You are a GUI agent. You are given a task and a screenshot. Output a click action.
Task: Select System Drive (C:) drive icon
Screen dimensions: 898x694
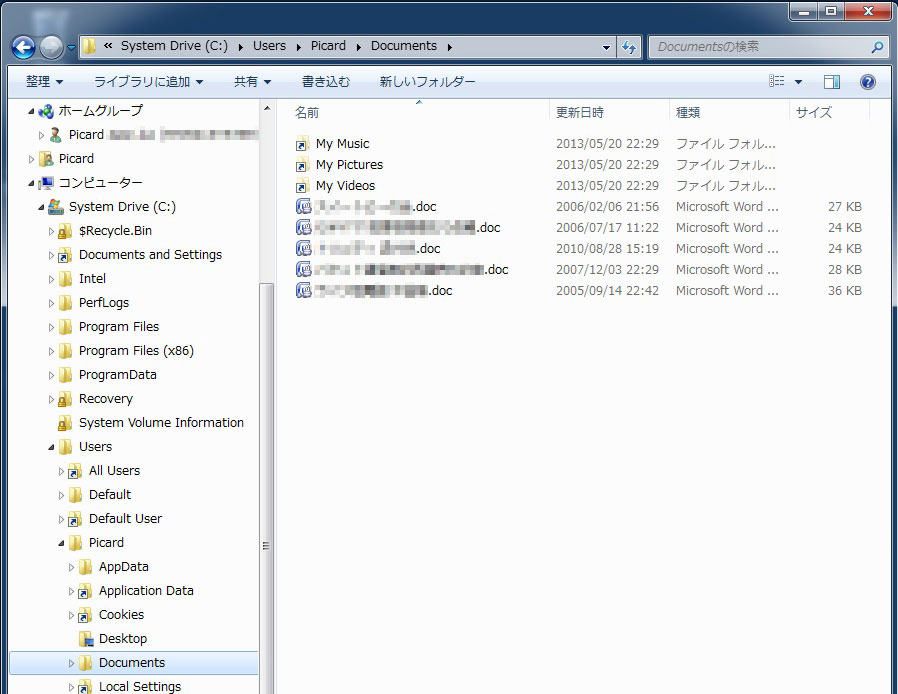click(x=56, y=207)
